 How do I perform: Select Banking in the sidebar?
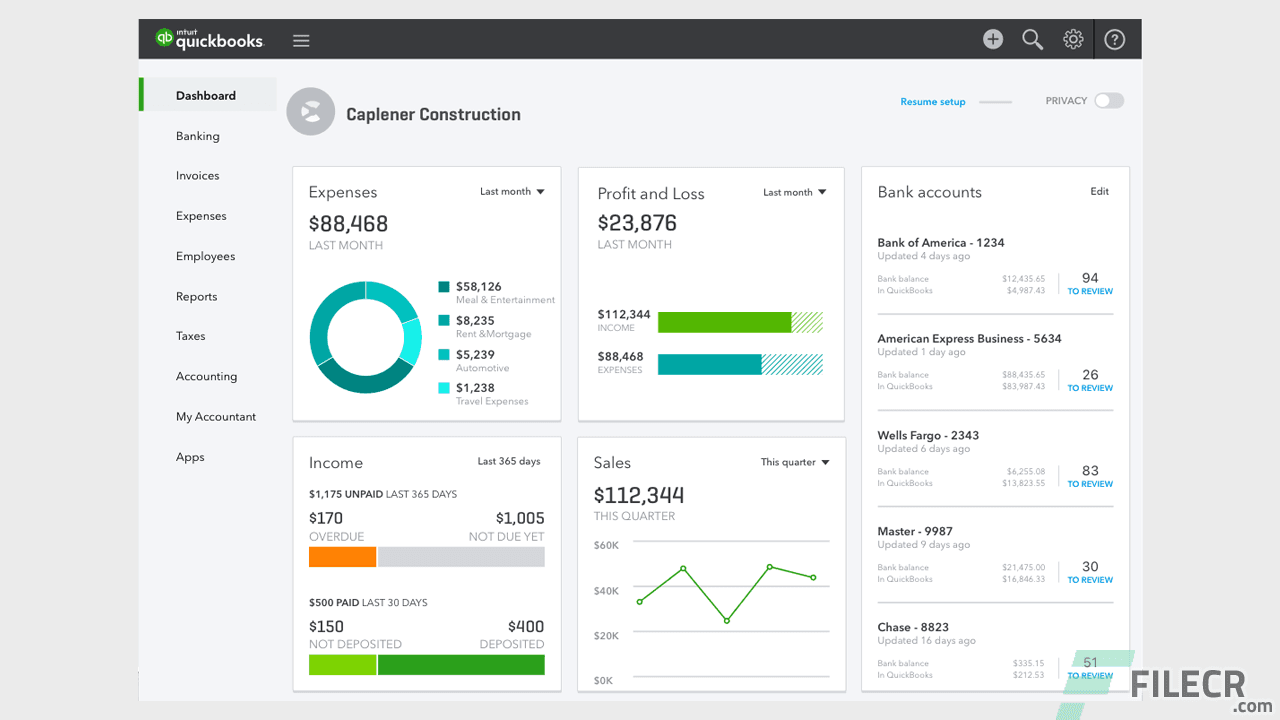(197, 135)
